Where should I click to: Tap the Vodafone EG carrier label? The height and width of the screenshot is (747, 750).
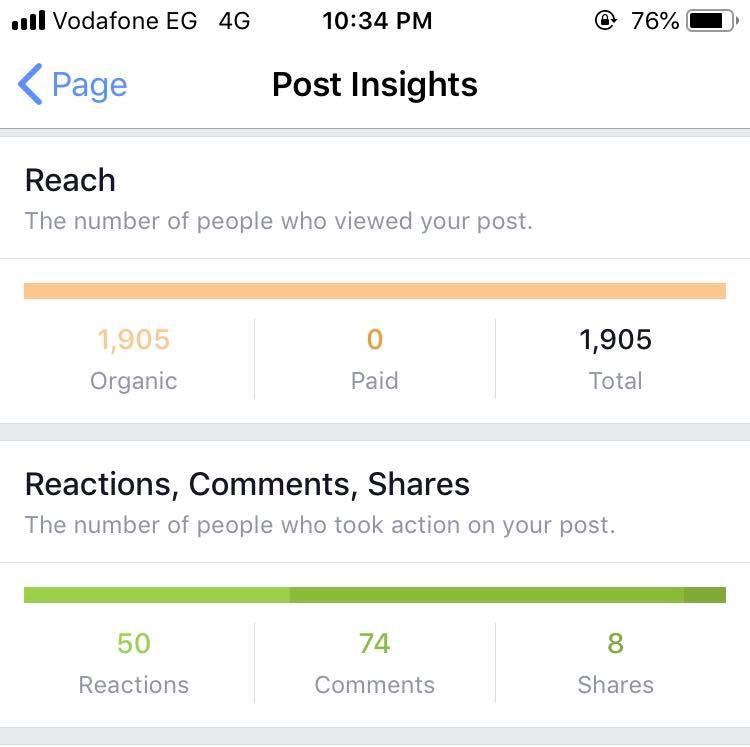coord(125,21)
